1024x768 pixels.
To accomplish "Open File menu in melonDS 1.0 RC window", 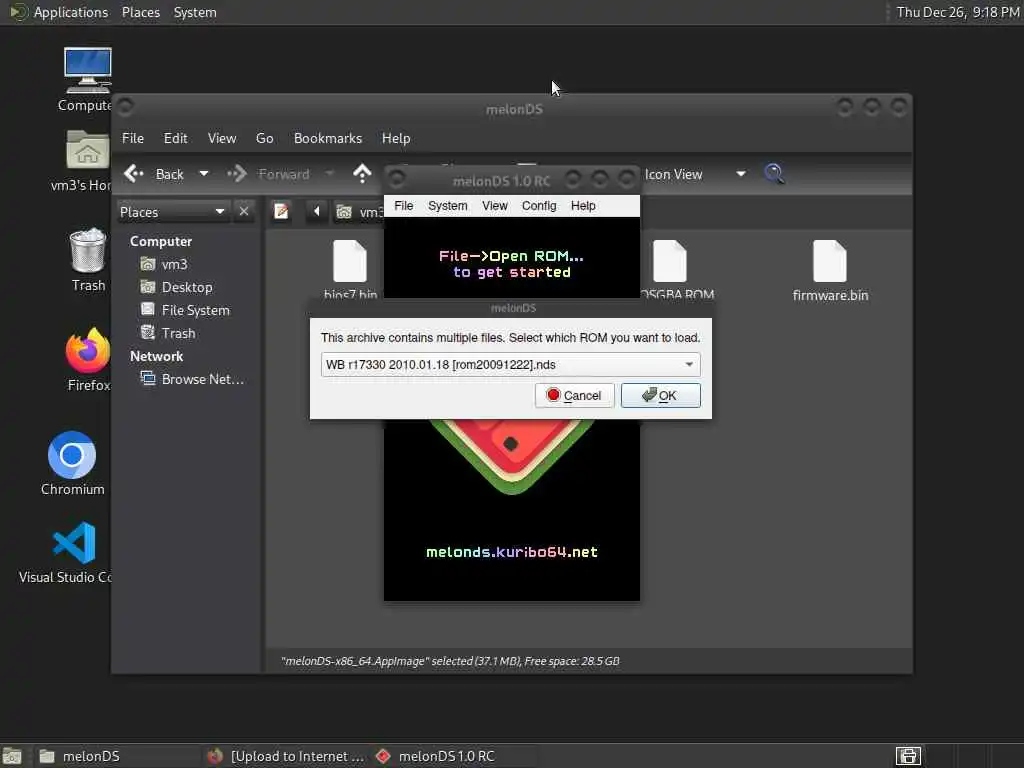I will [404, 206].
